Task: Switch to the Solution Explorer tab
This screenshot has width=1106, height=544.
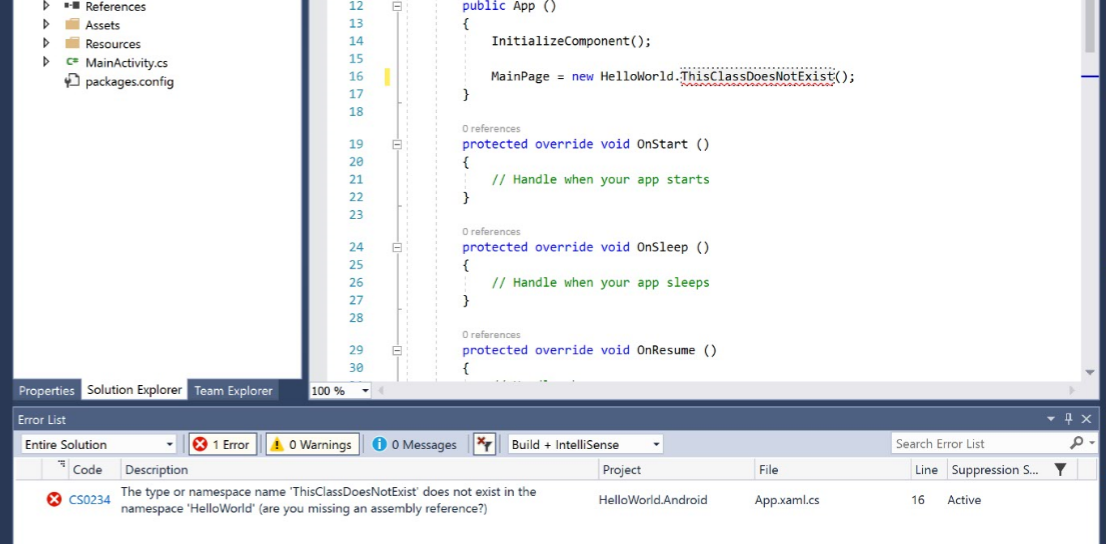Action: click(134, 389)
